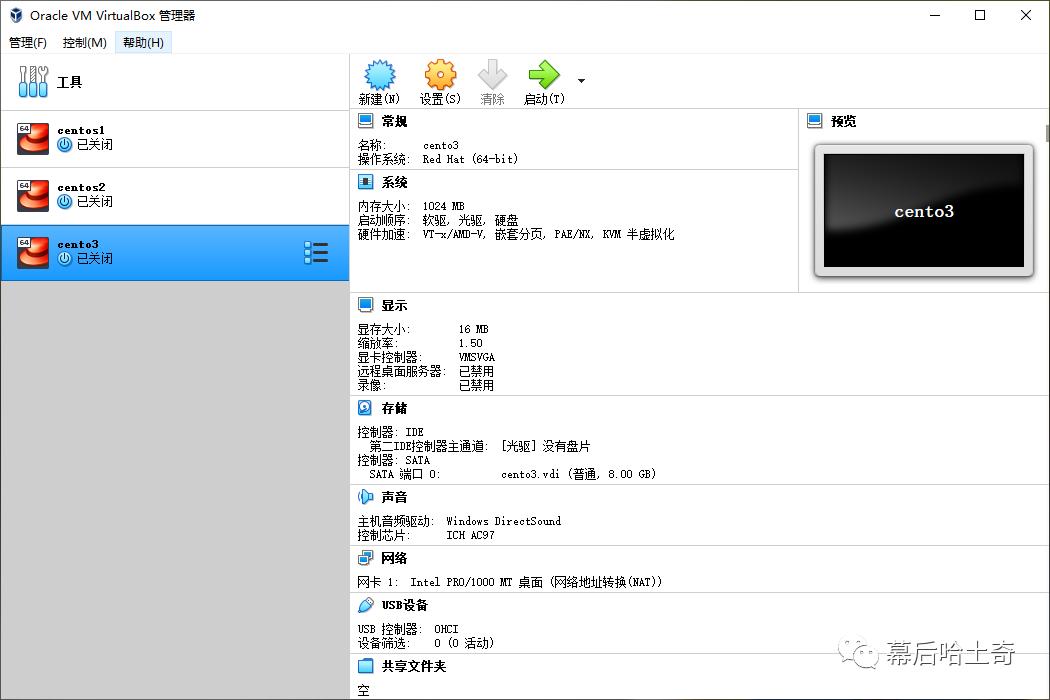Start the VM with green arrow (启动)
The width and height of the screenshot is (1050, 700).
pos(544,75)
